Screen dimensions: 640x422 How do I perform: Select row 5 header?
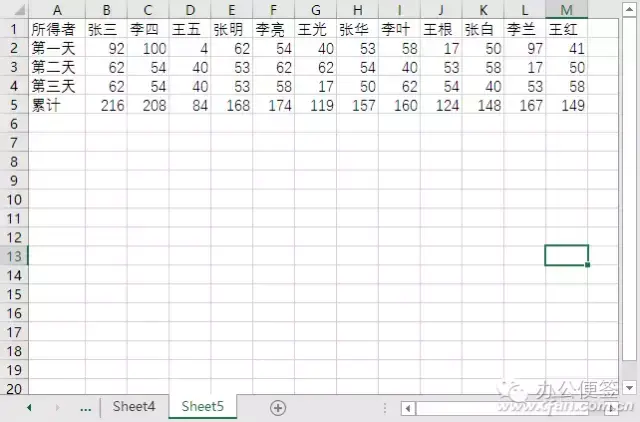(14, 105)
